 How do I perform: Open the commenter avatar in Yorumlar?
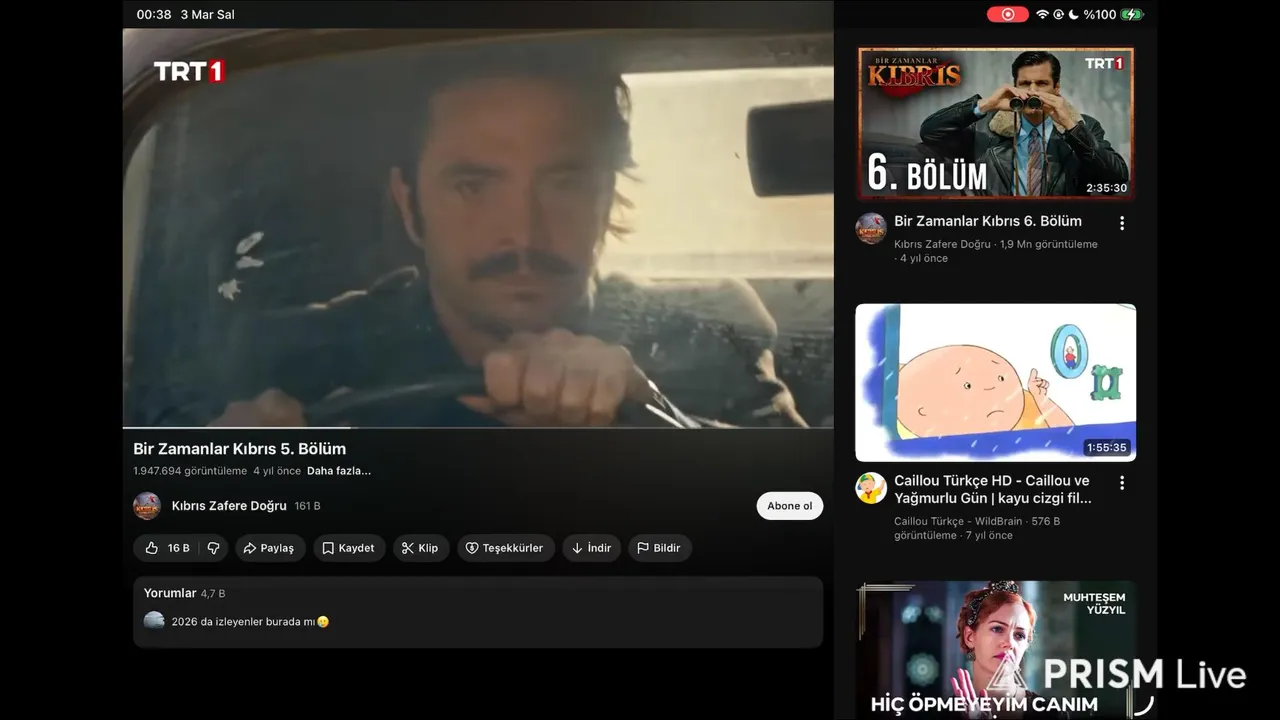[x=154, y=621]
